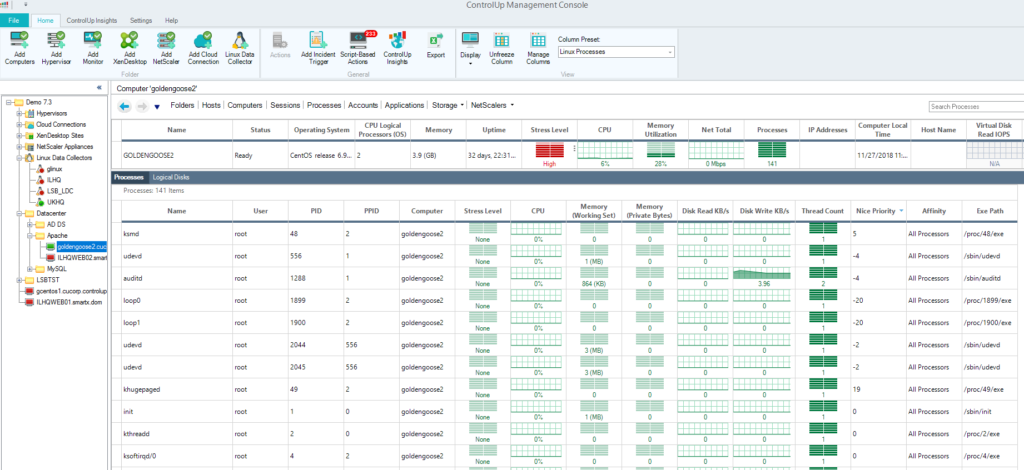The image size is (1024, 470).
Task: Open the Help ribbon tab
Action: point(171,20)
